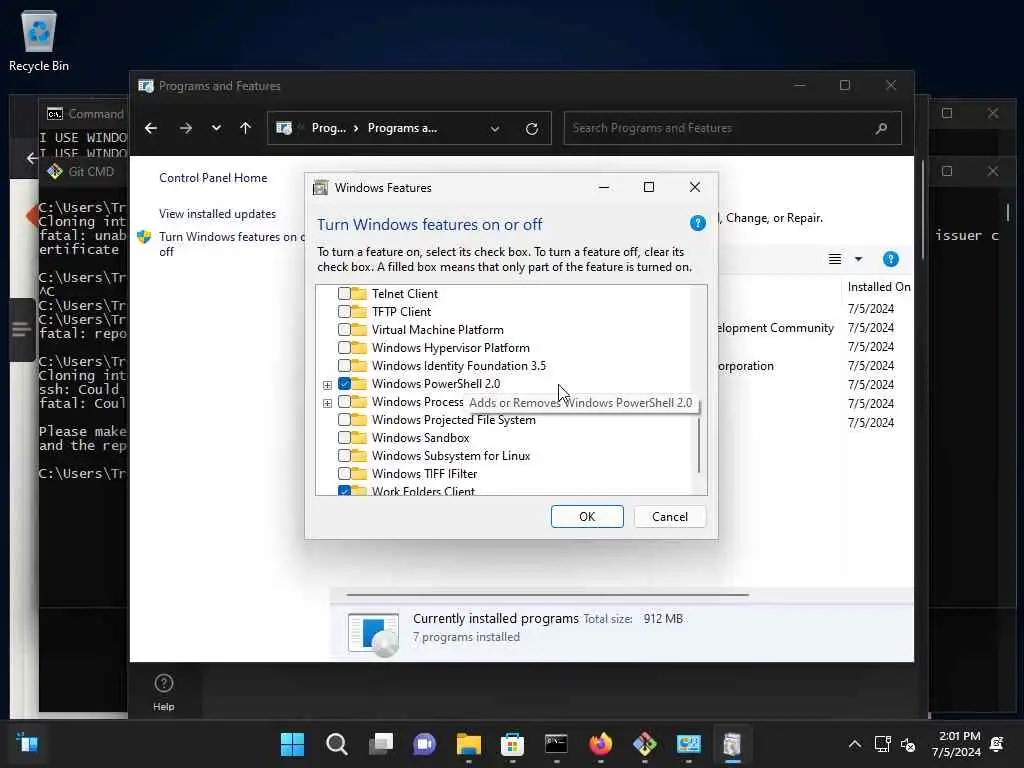Click the search magnifier in Programs and Features

[x=881, y=128]
